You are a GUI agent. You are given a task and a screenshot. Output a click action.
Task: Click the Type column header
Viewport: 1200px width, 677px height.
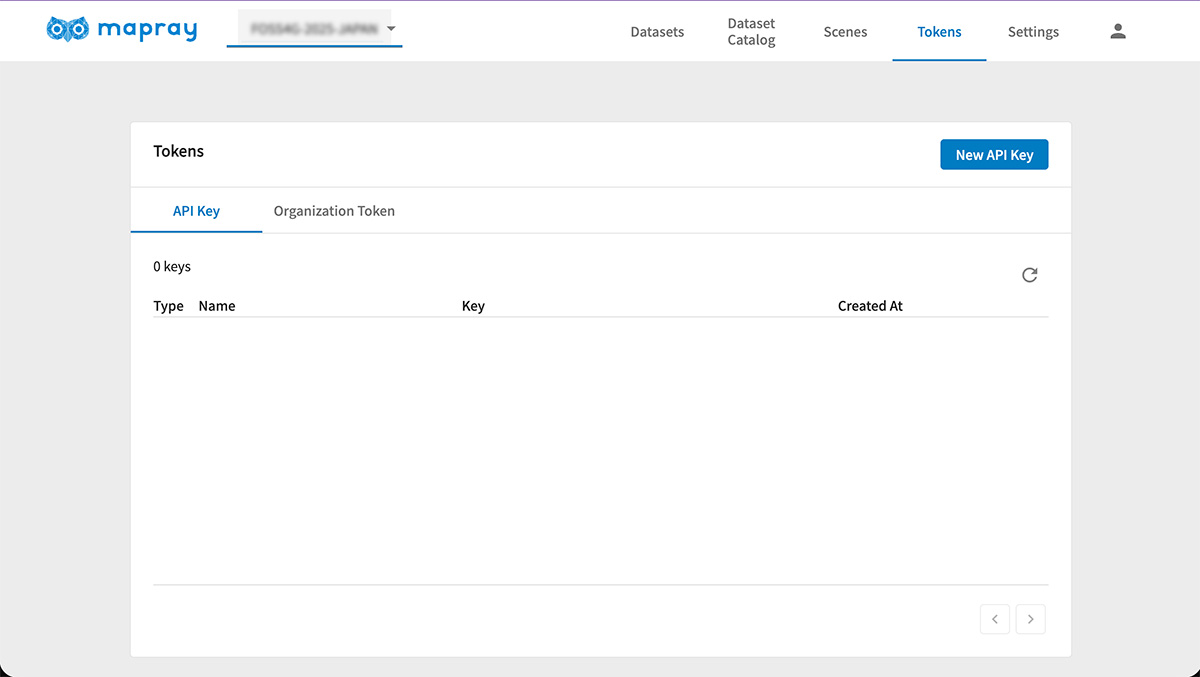168,306
